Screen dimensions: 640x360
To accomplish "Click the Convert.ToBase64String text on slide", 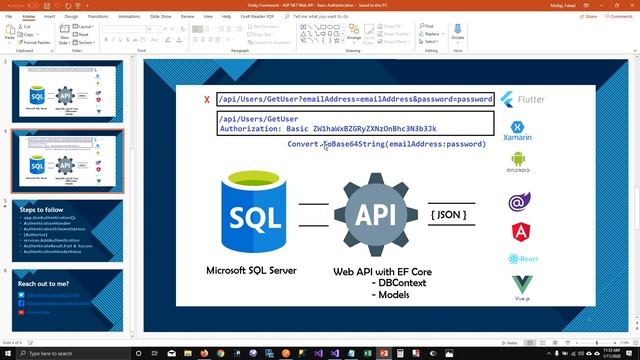I will [x=387, y=144].
